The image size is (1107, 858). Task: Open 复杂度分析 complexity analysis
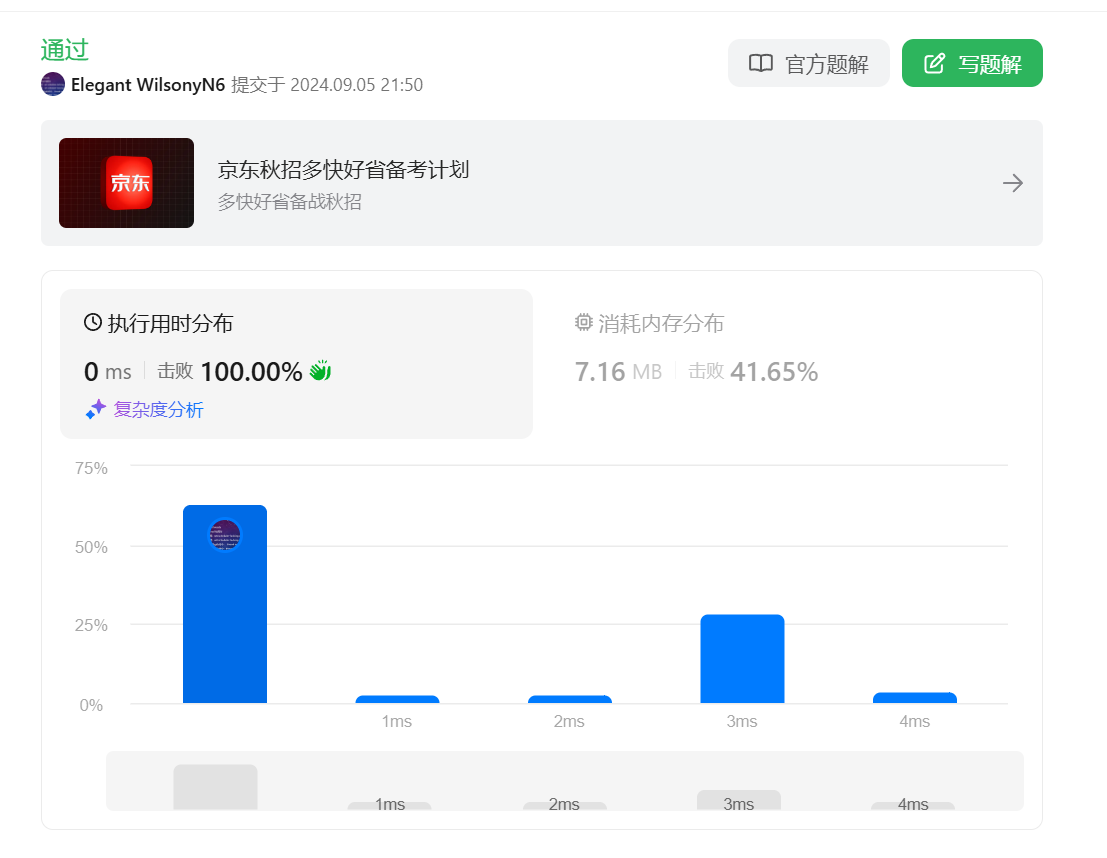(x=159, y=410)
